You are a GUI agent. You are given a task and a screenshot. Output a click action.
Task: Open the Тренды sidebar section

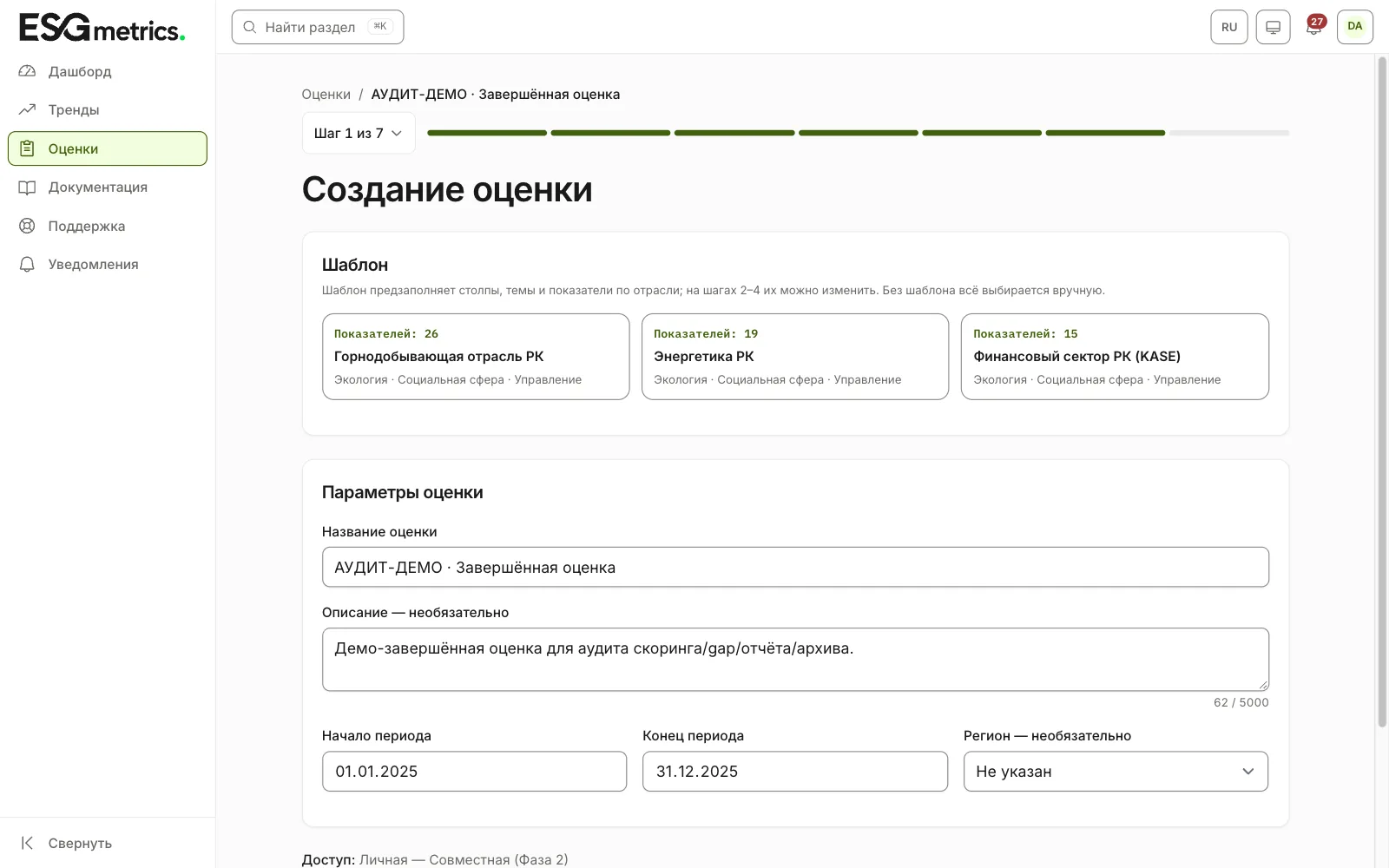tap(108, 109)
